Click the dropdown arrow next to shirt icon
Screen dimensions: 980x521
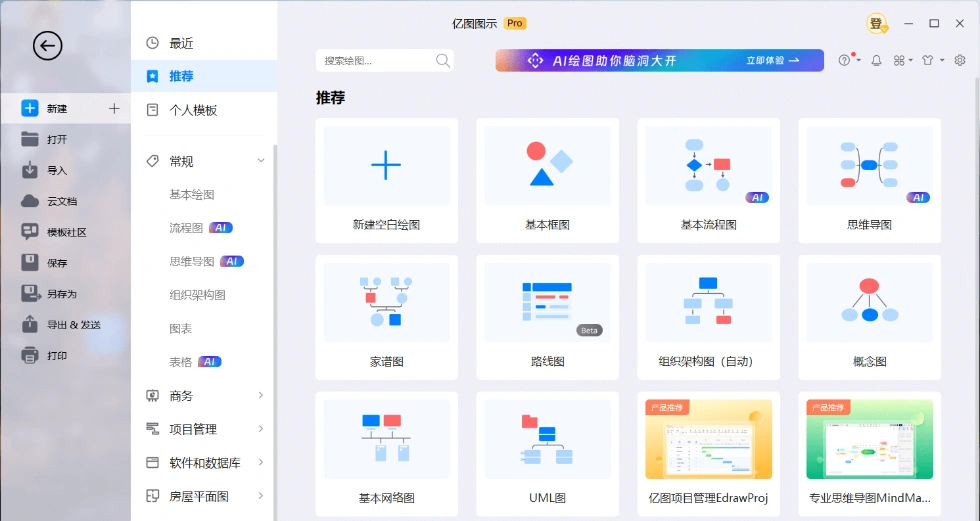tap(942, 61)
